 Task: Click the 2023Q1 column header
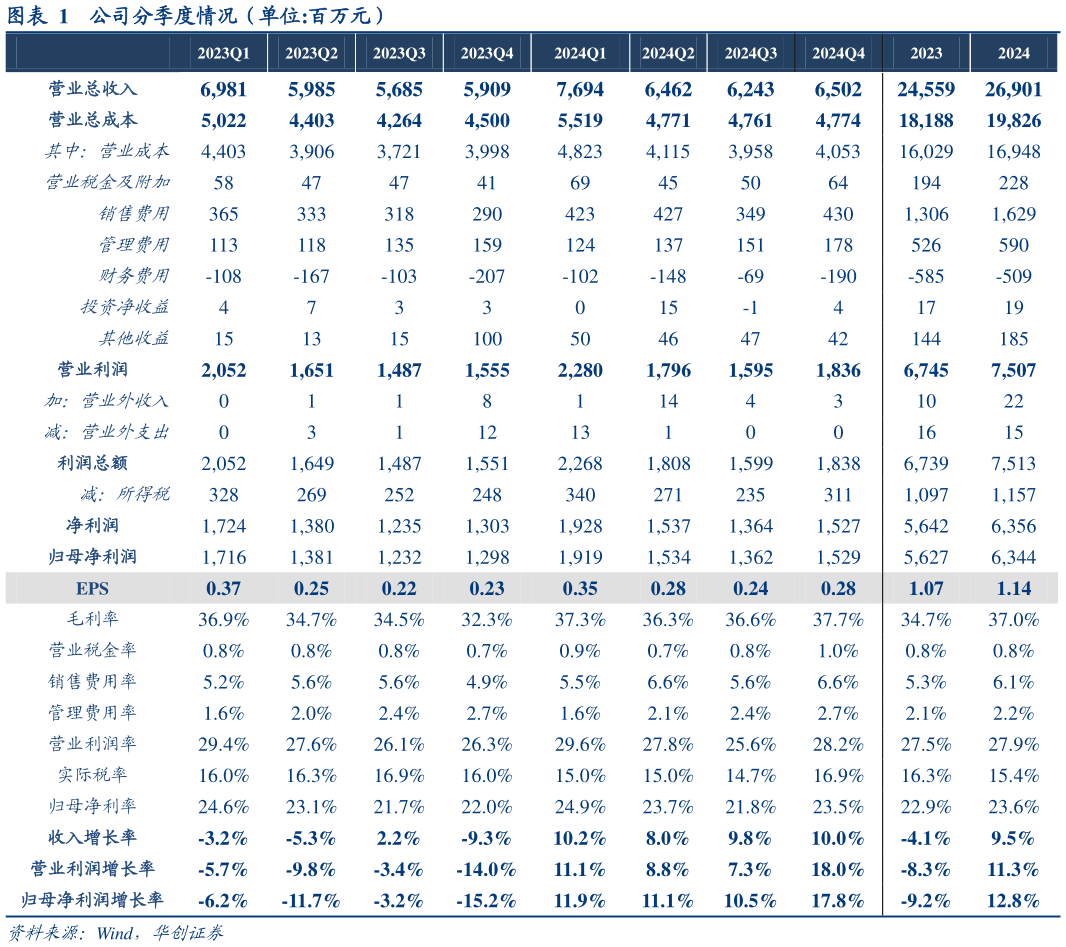[x=223, y=53]
